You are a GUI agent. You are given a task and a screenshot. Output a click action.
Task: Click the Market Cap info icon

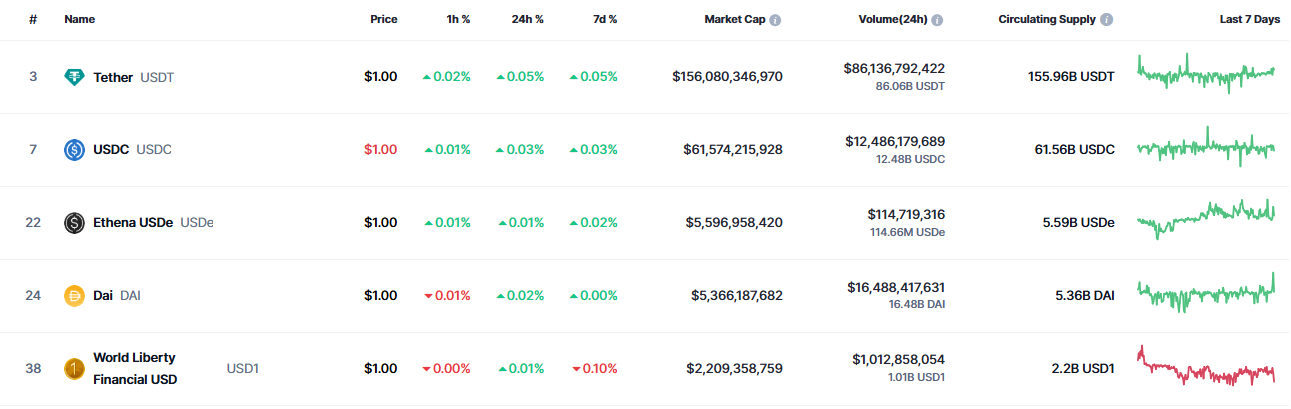[775, 20]
